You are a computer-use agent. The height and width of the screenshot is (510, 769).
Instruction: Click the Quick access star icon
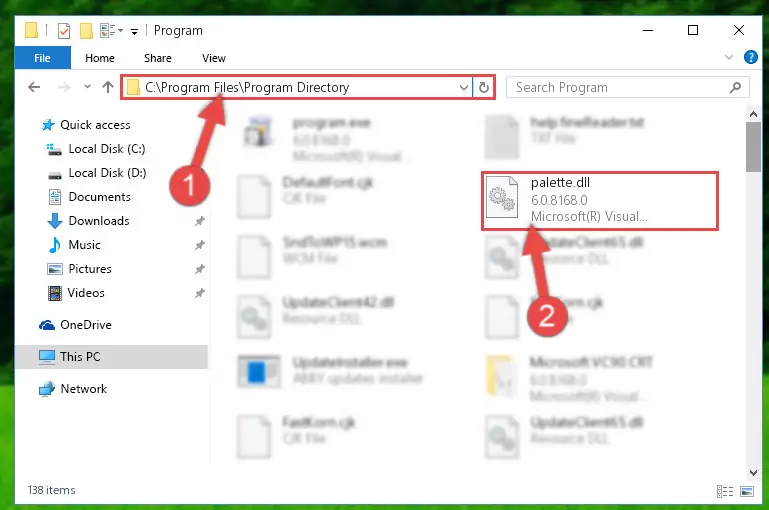tap(48, 125)
